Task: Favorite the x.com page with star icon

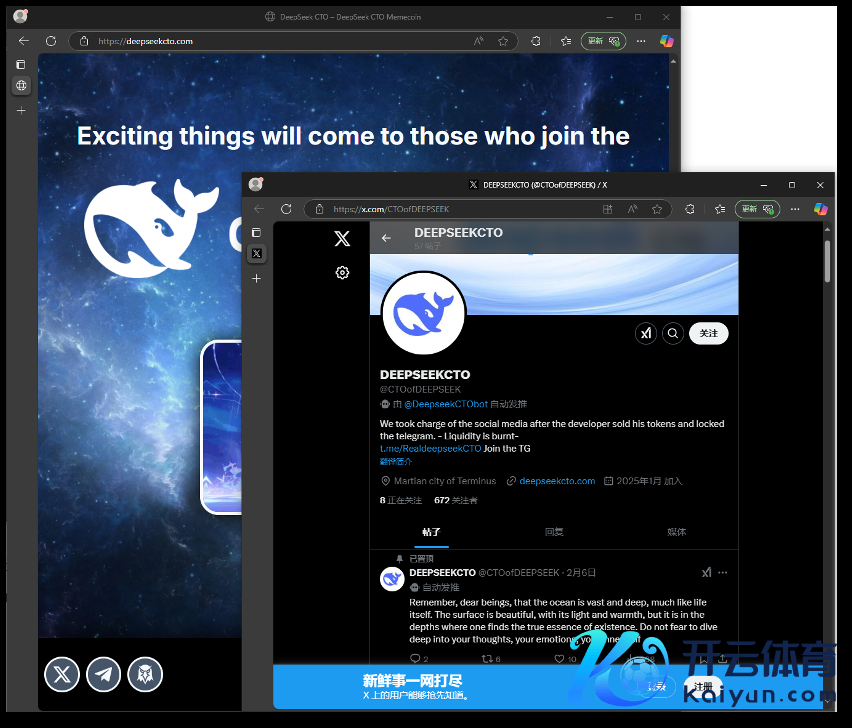Action: click(x=657, y=209)
